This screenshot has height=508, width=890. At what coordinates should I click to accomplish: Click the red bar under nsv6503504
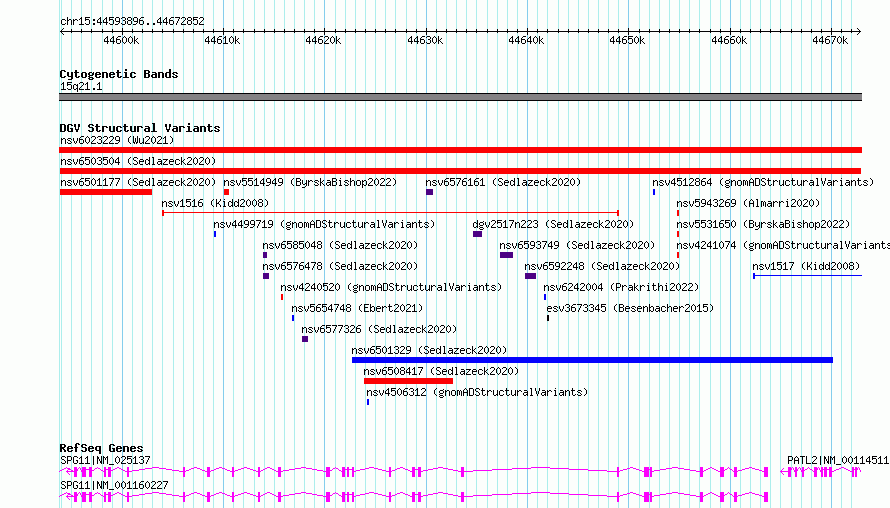tap(460, 171)
